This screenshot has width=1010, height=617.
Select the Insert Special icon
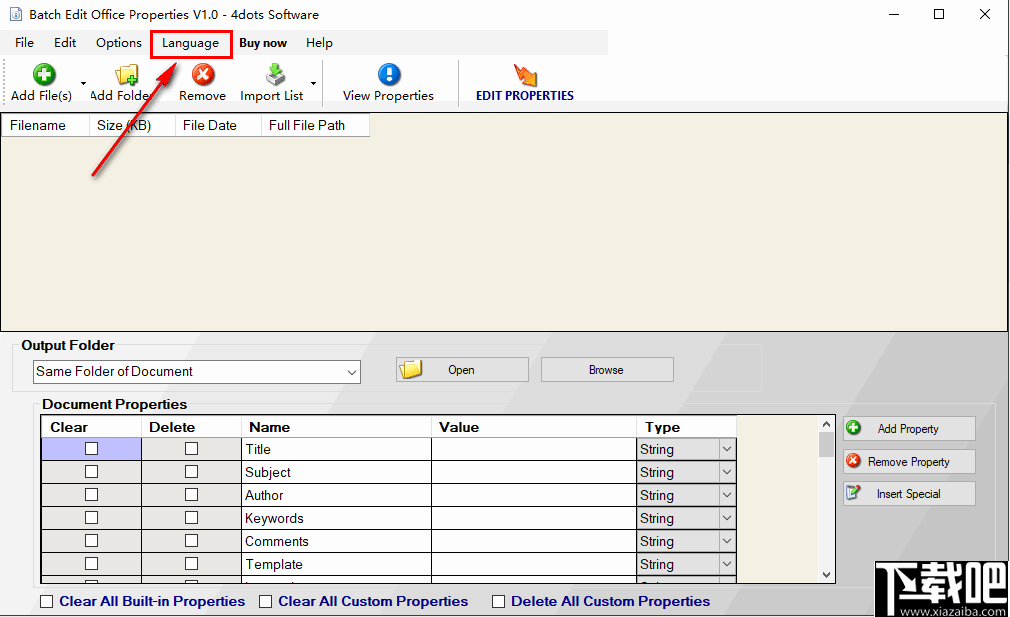[853, 493]
